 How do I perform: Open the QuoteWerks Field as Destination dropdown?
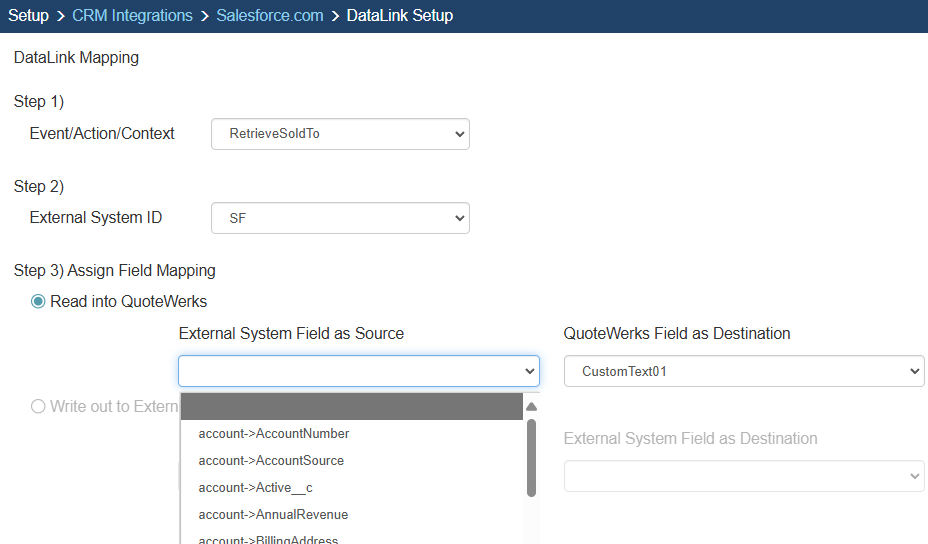[743, 372]
